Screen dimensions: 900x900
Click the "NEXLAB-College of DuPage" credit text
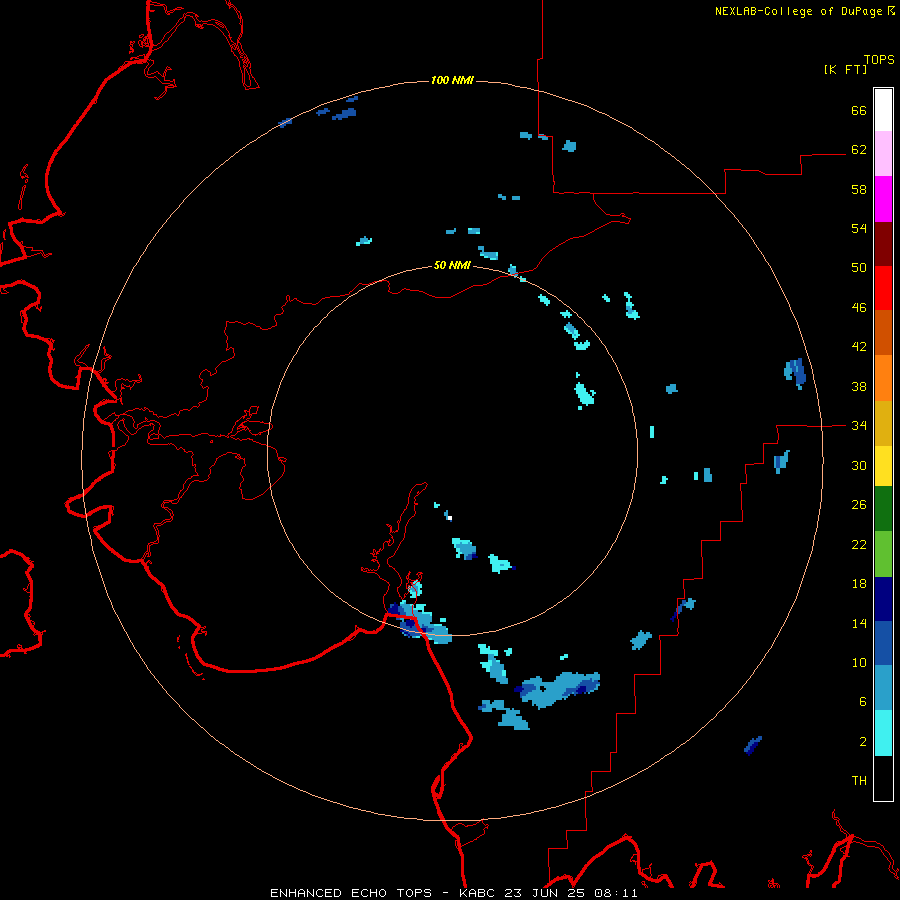click(x=799, y=11)
